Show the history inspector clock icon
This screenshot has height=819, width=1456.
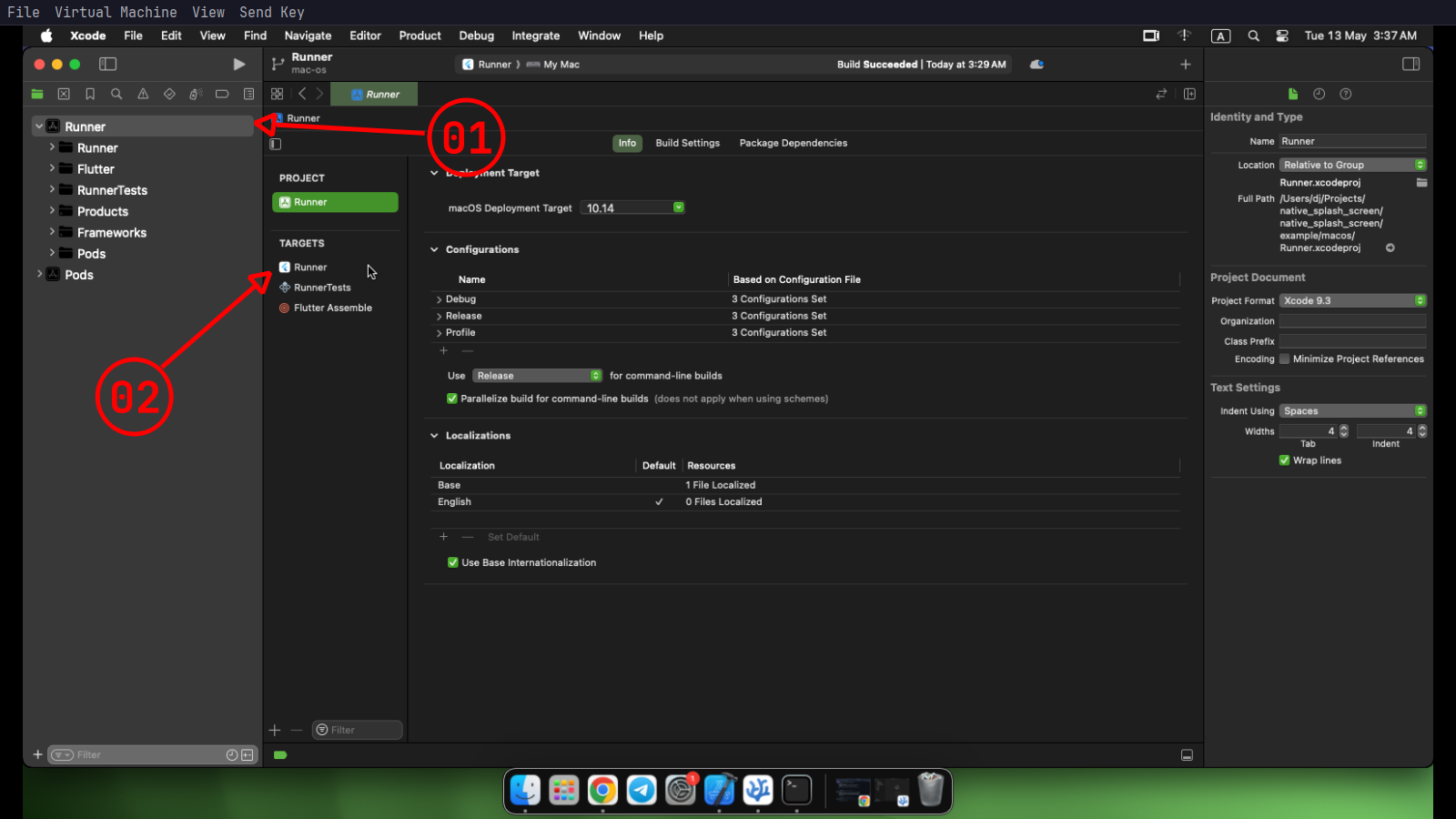(1319, 94)
